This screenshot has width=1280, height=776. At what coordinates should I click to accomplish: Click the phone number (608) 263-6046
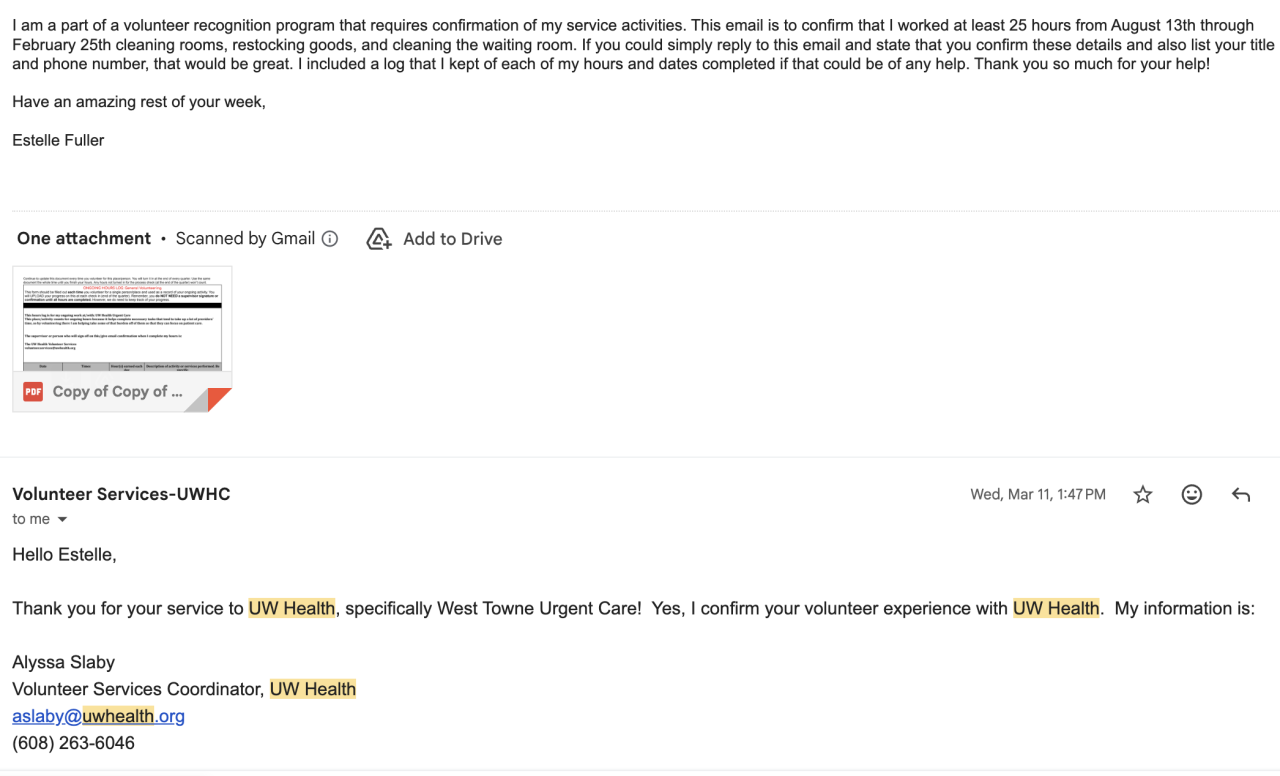[x=73, y=743]
